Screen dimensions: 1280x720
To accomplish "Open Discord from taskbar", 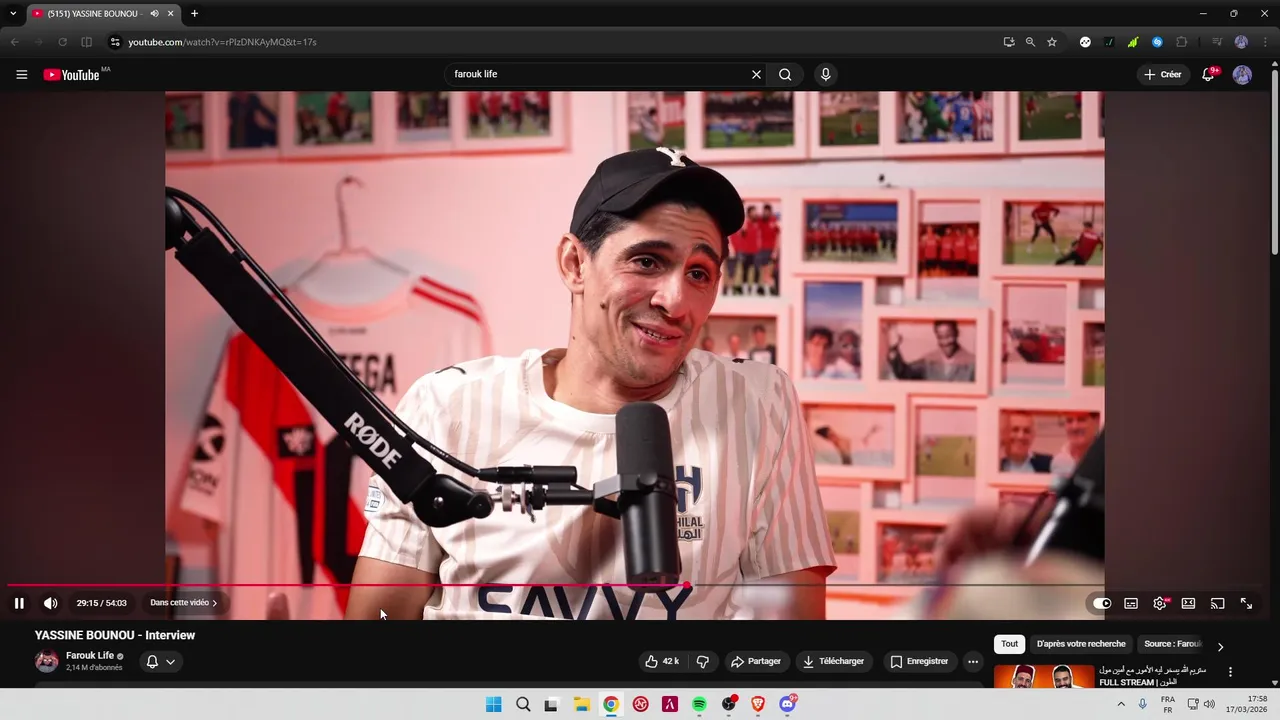I will coord(787,704).
